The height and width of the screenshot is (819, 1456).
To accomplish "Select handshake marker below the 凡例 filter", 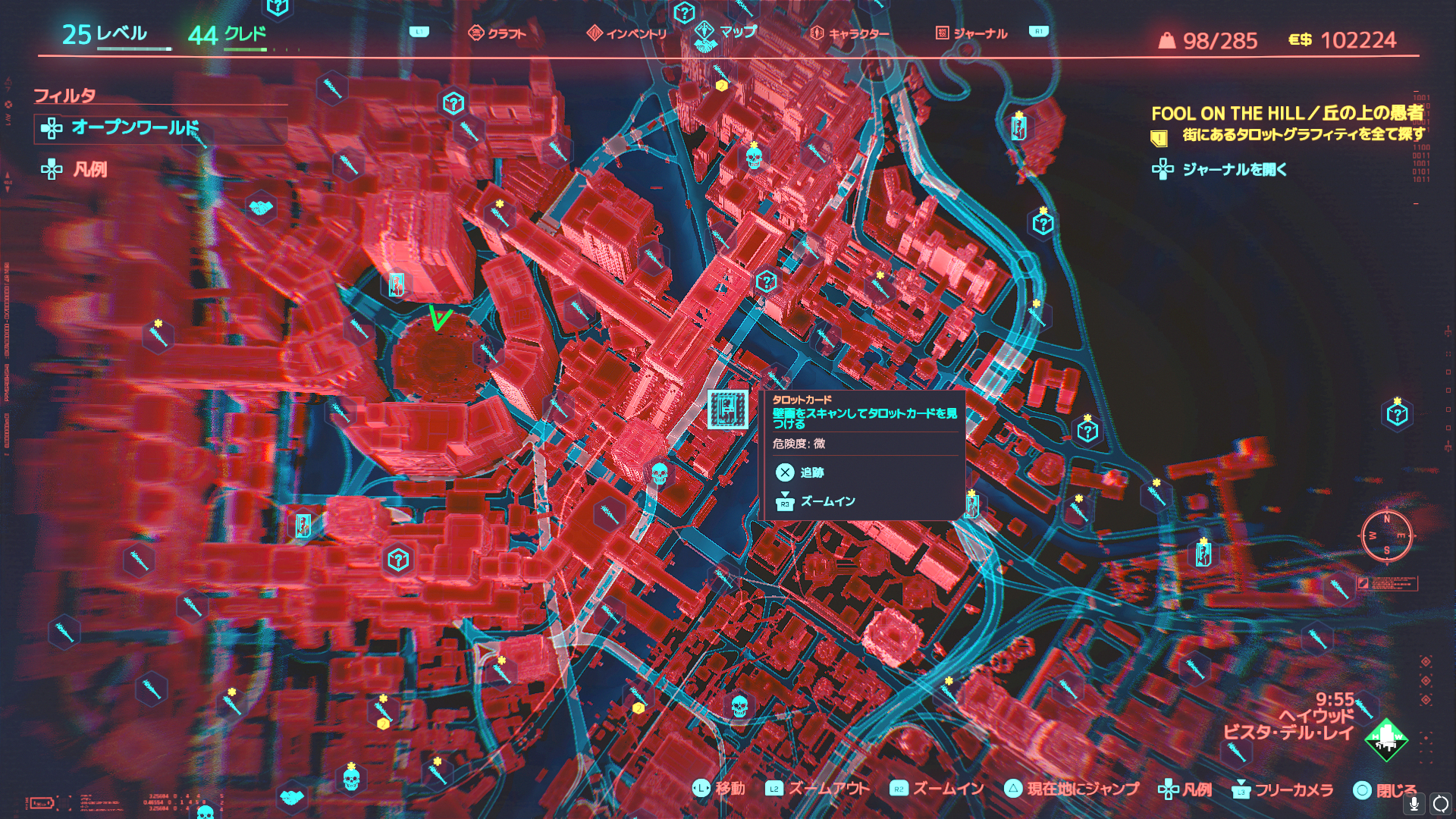I will click(x=261, y=208).
